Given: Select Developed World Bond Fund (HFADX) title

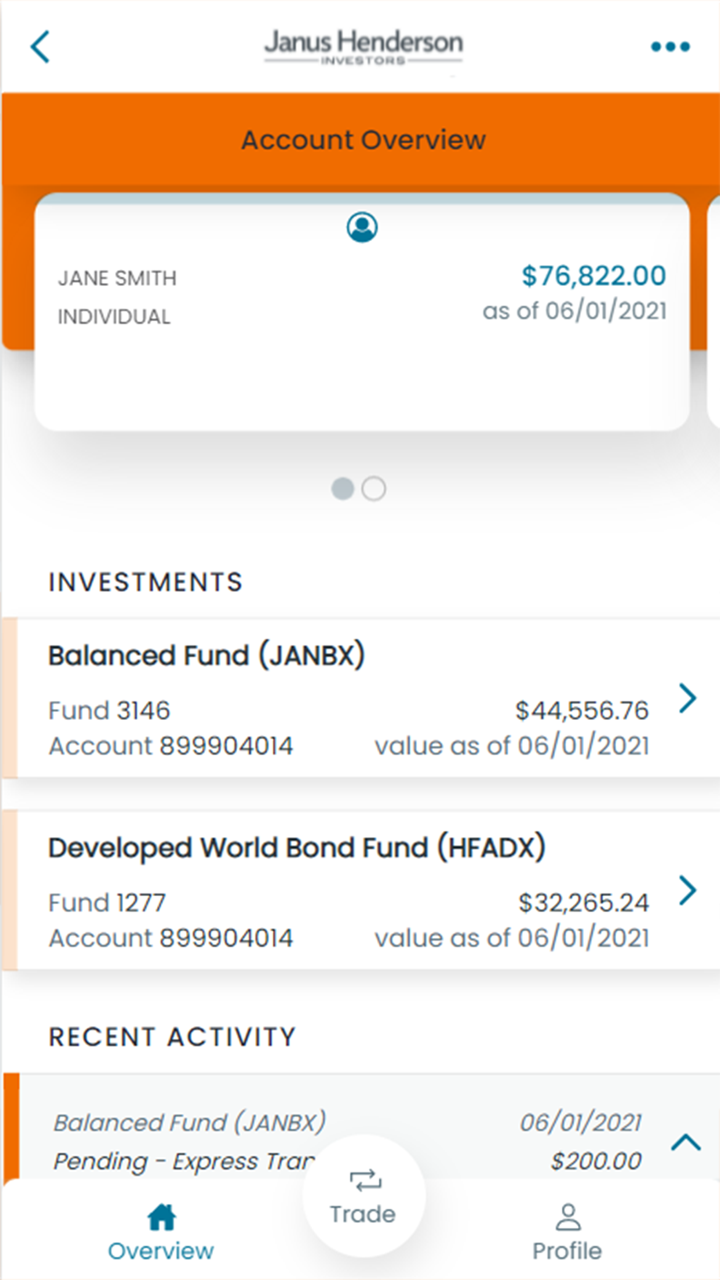Looking at the screenshot, I should click(x=297, y=848).
